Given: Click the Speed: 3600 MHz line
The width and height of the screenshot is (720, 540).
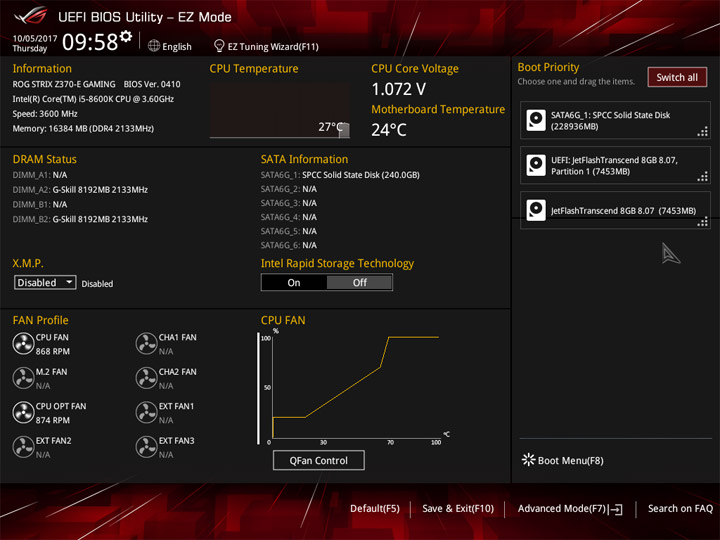Looking at the screenshot, I should coord(45,114).
